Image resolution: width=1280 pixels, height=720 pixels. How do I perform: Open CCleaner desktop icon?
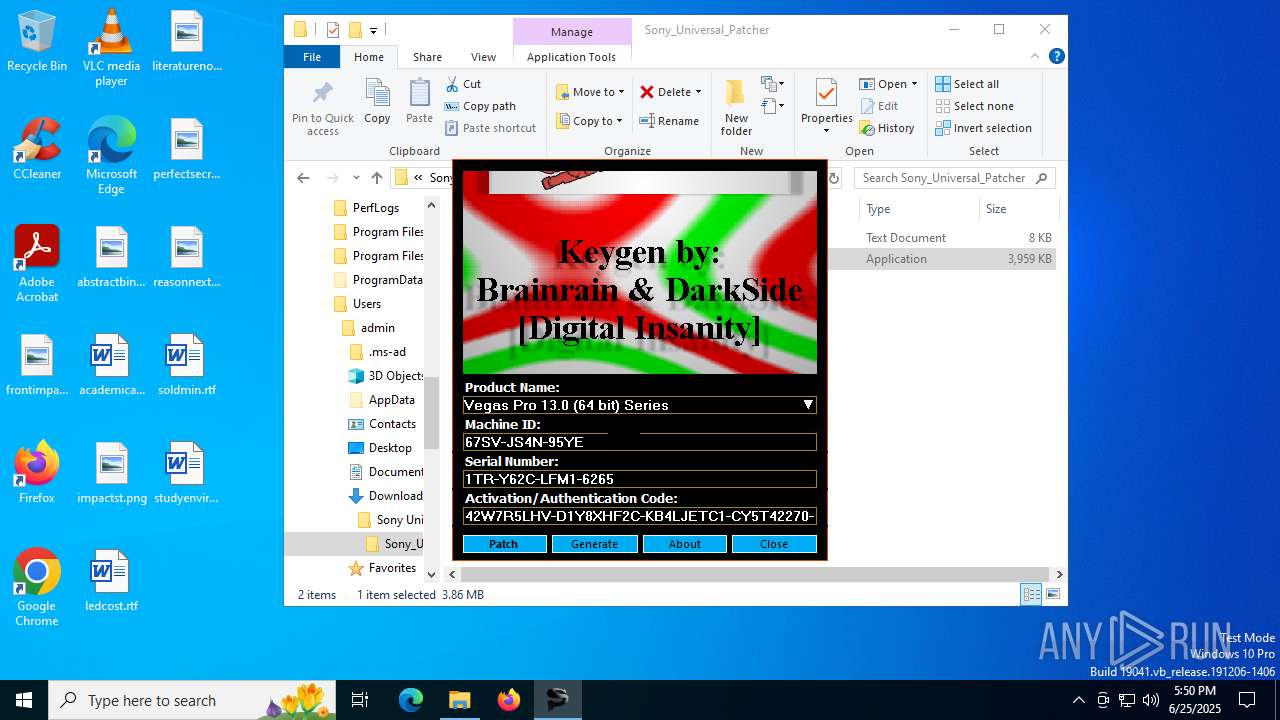[37, 149]
